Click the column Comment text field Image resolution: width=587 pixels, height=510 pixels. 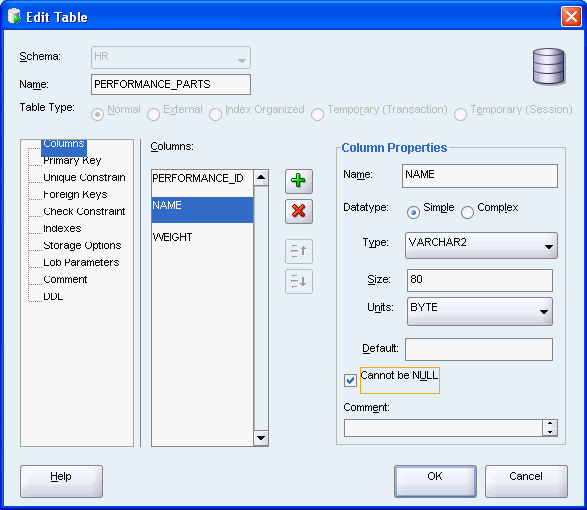443,428
